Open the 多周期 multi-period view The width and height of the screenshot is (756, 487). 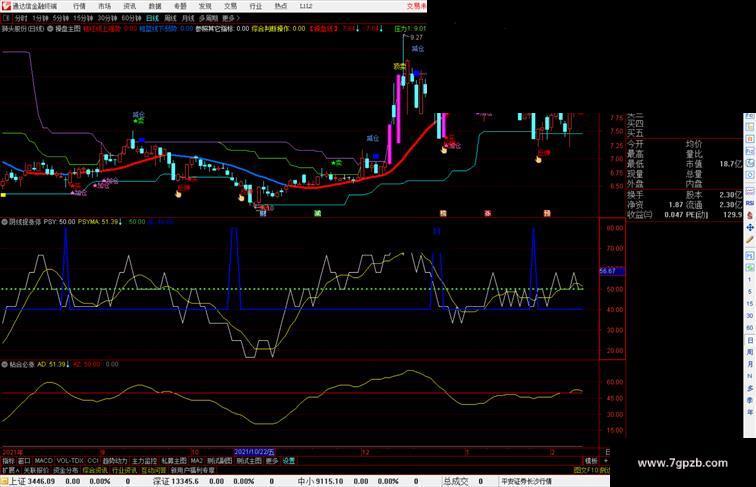(208, 18)
